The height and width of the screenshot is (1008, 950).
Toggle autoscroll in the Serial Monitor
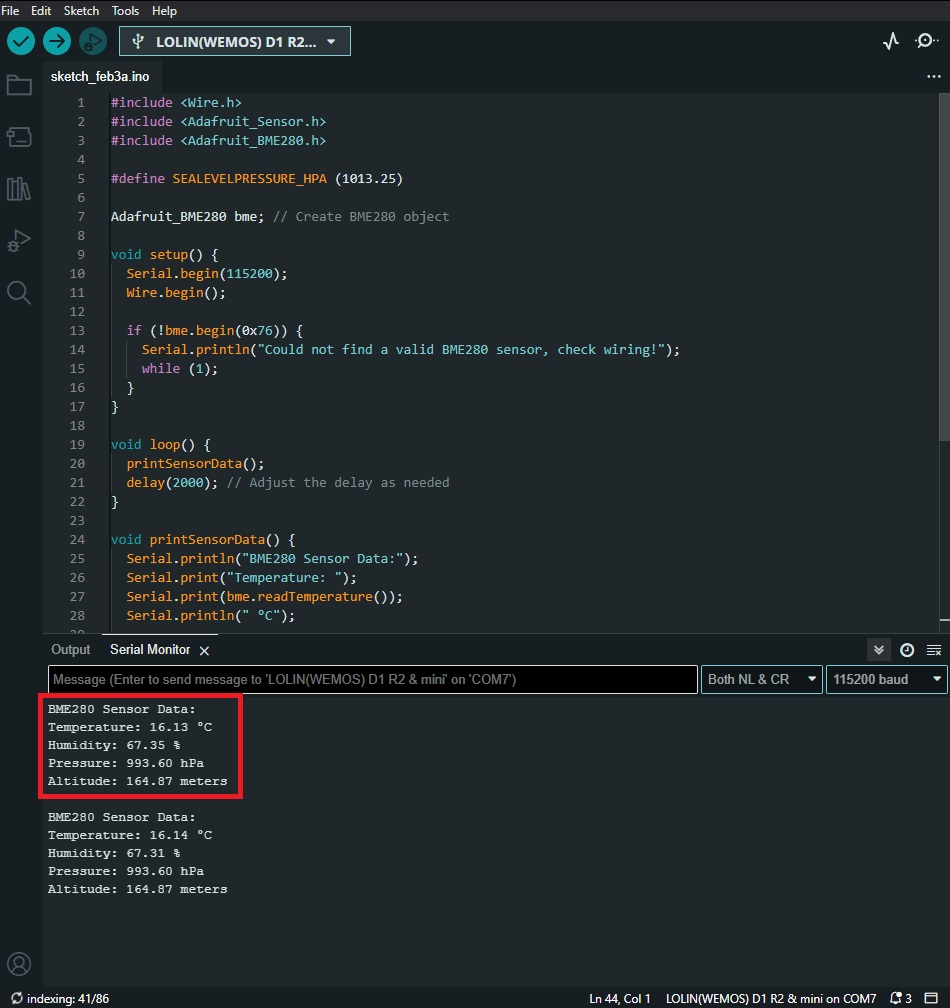(x=879, y=650)
